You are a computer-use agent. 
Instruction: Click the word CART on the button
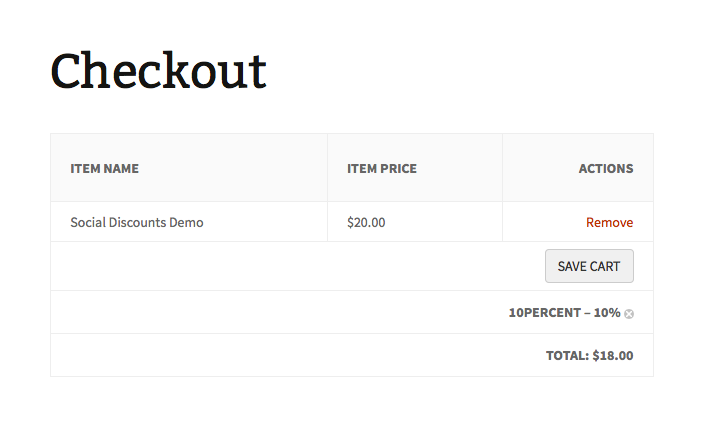[x=606, y=266]
